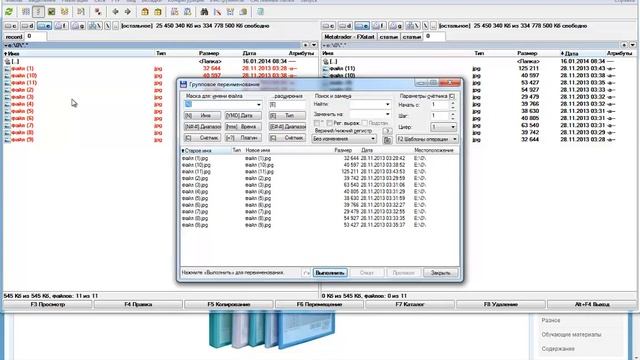Open the Заменить на dropdown
Image resolution: width=640 pixels, height=360 pixels.
(x=387, y=114)
